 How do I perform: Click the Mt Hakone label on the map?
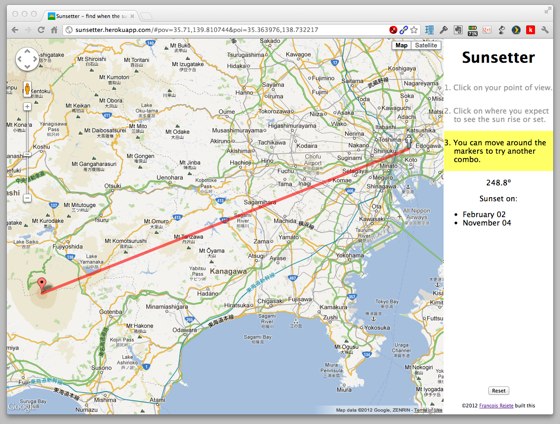(x=140, y=326)
